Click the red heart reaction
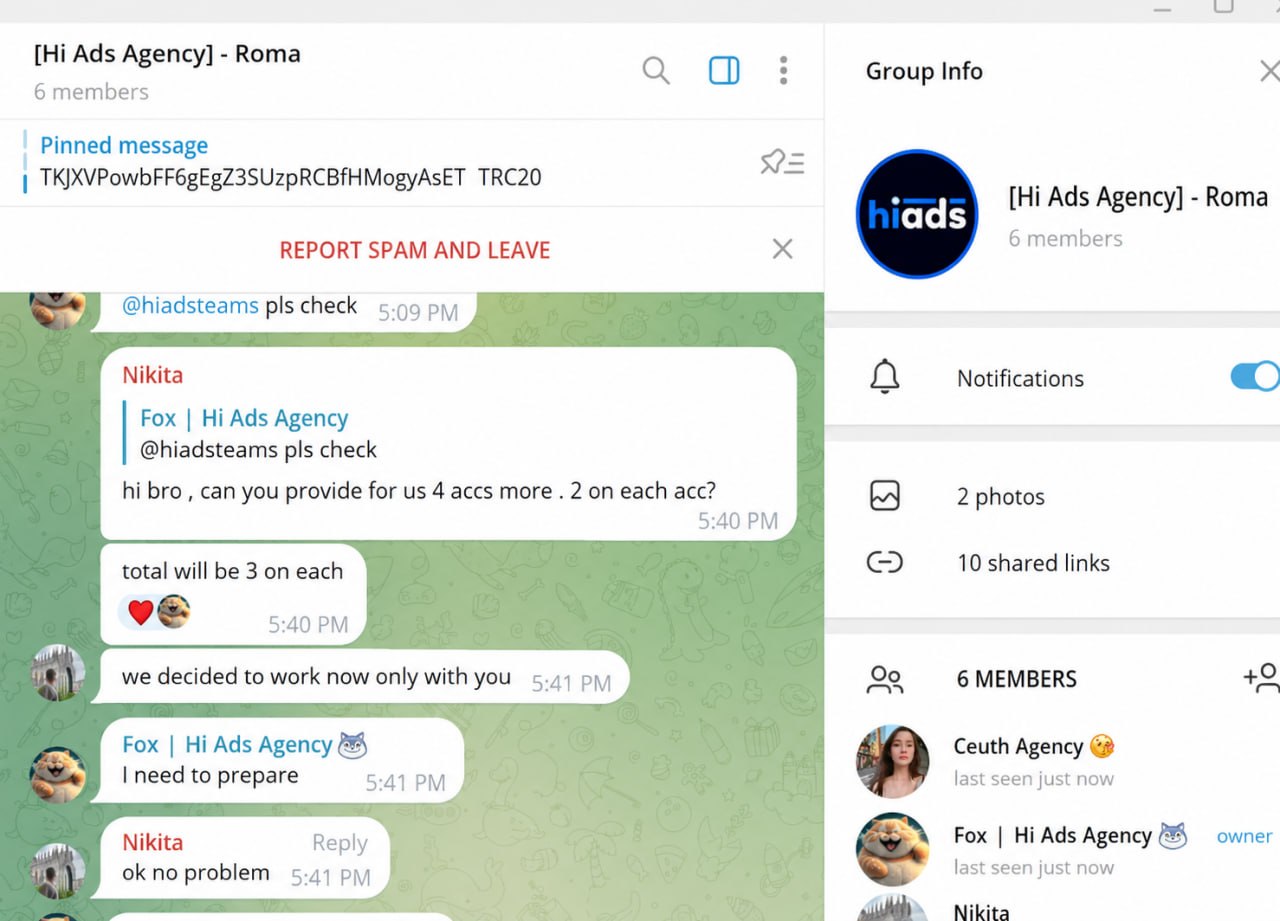The width and height of the screenshot is (1280, 921). 141,612
